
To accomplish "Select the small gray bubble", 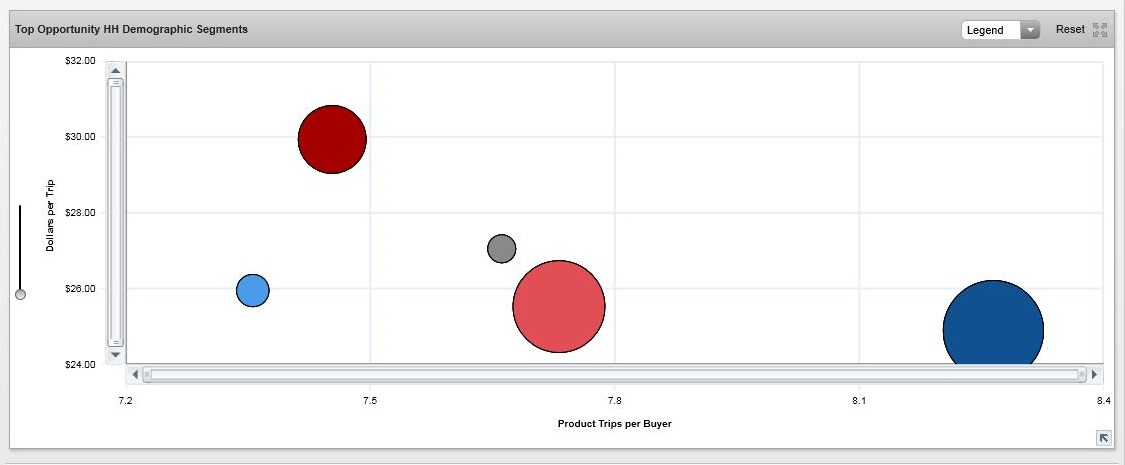I will pos(502,248).
